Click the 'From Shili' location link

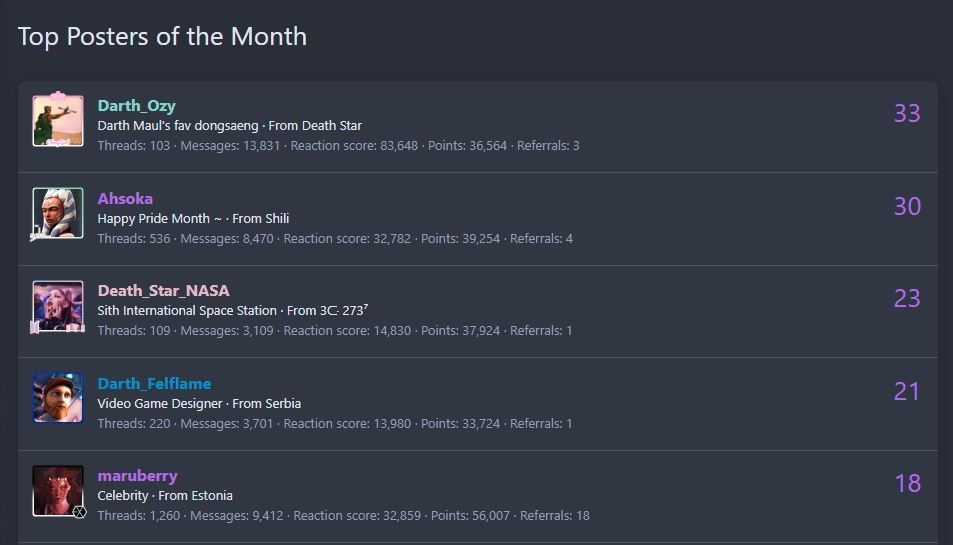click(x=261, y=219)
